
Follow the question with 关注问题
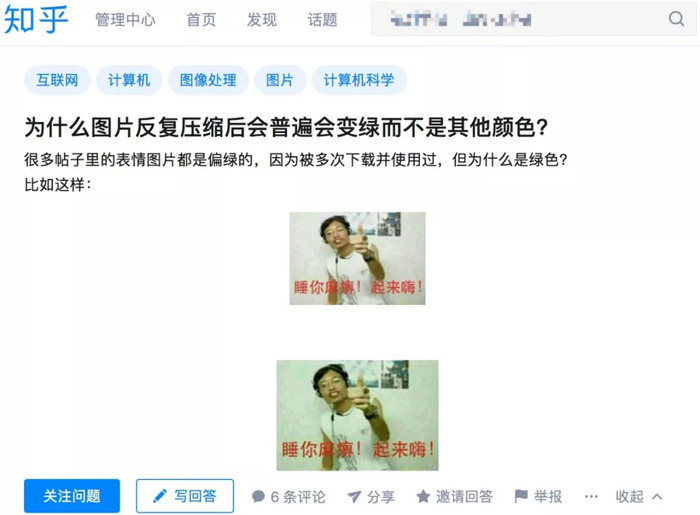72,496
